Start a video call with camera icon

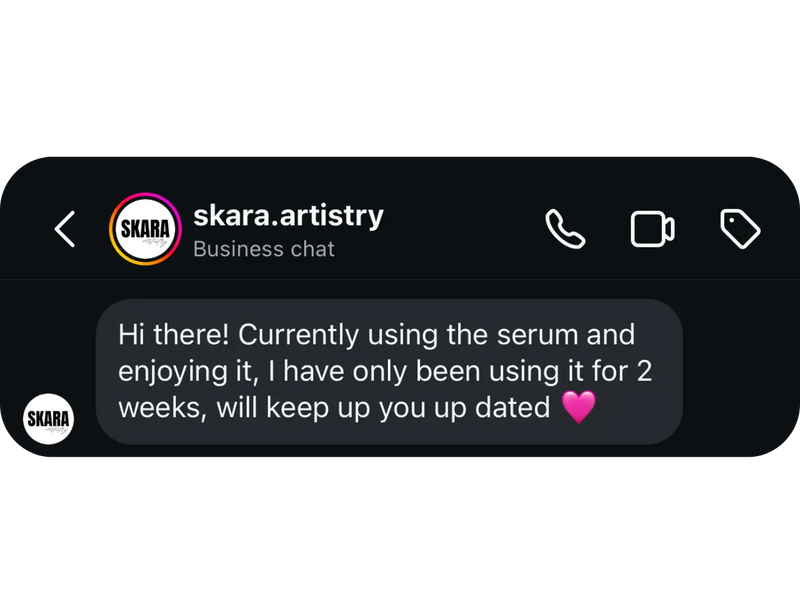[653, 229]
